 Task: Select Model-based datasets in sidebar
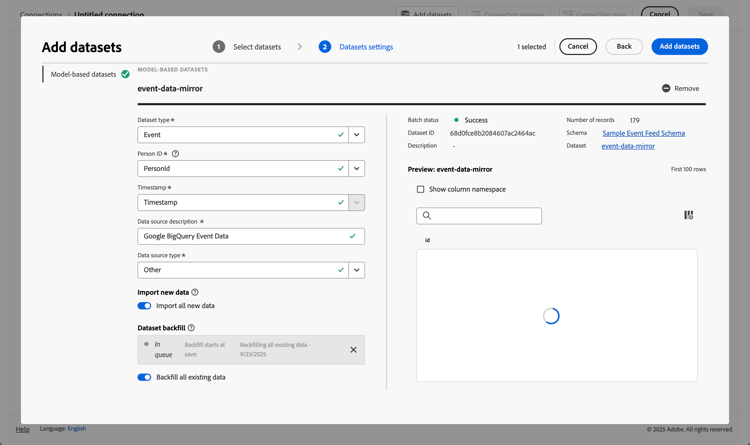point(84,74)
